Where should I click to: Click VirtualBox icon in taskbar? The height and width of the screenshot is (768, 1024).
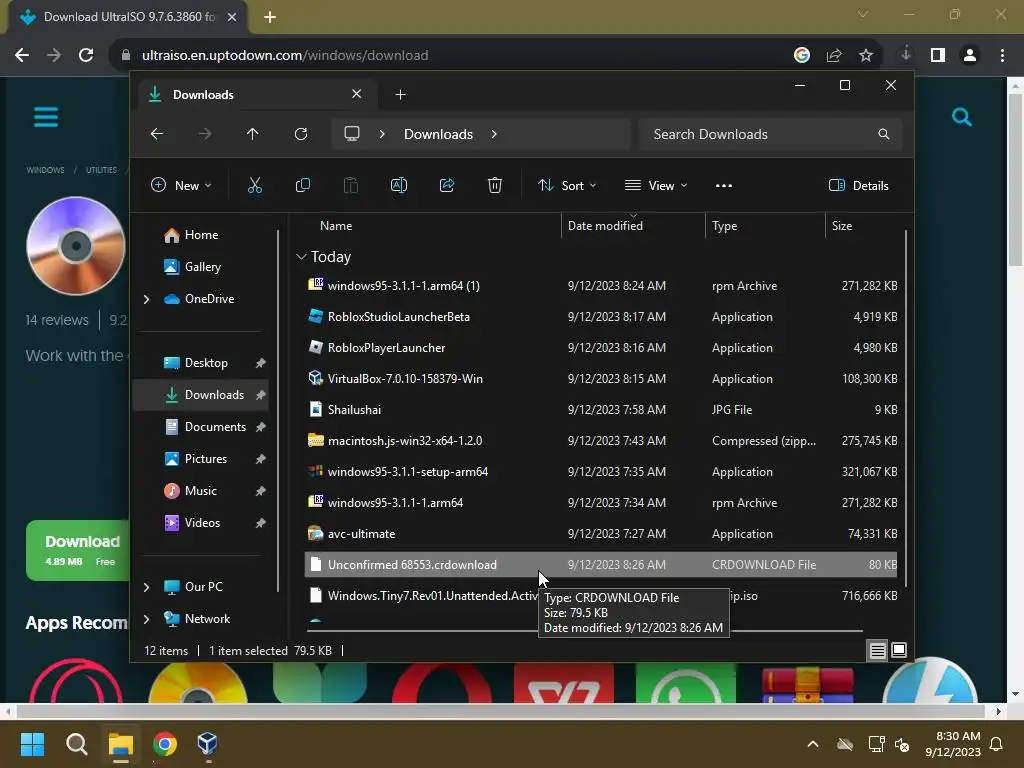(207, 743)
